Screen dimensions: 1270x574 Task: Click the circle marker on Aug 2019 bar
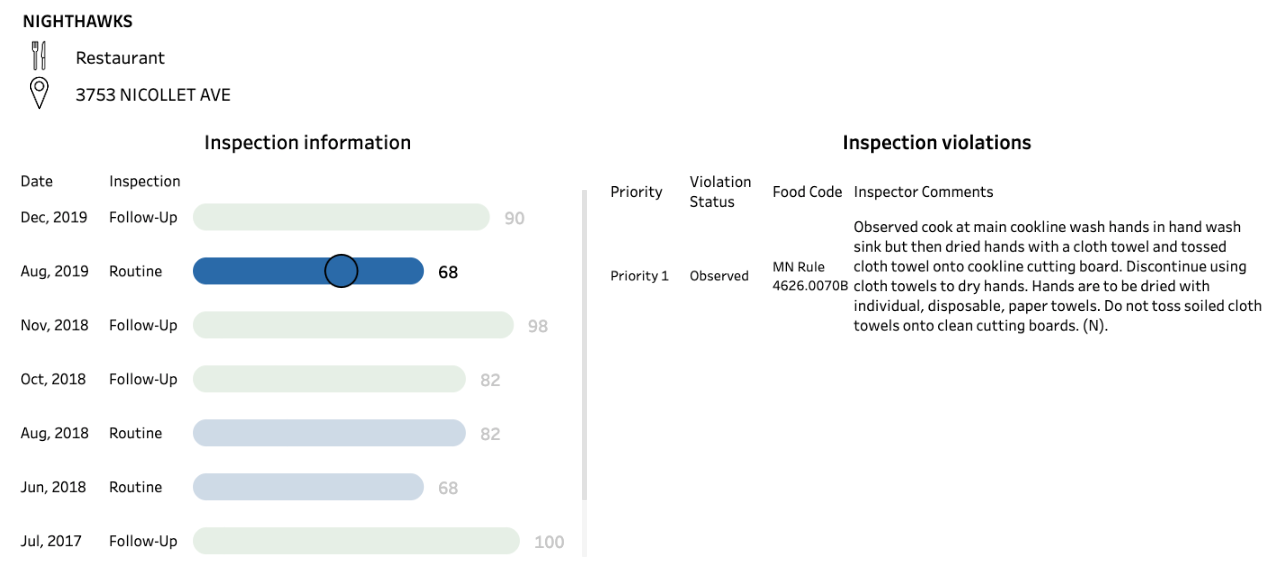pyautogui.click(x=342, y=271)
